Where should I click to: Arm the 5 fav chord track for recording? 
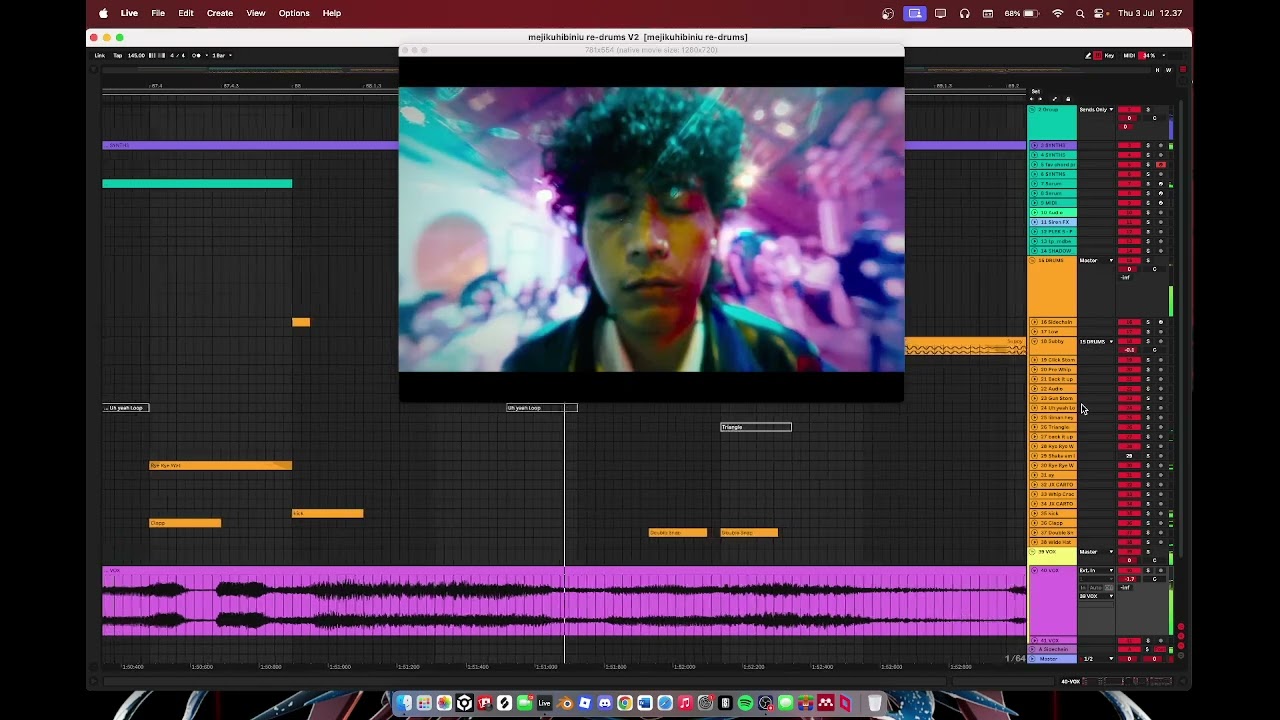[1160, 164]
